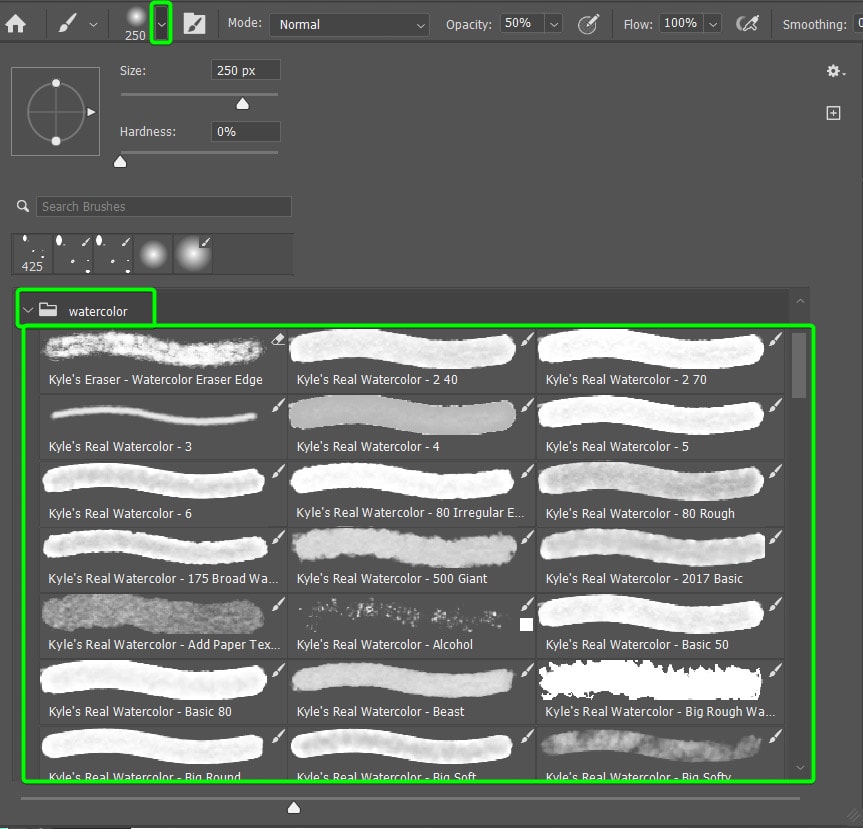The height and width of the screenshot is (829, 863).
Task: Select Kyle's Real Watercolor - 2017 Basic brush
Action: 660,560
